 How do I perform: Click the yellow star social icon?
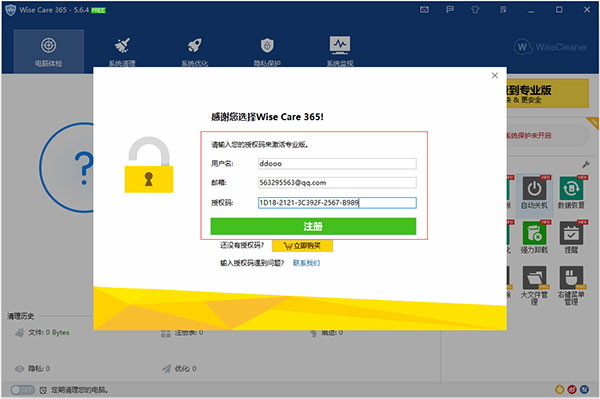pyautogui.click(x=559, y=389)
